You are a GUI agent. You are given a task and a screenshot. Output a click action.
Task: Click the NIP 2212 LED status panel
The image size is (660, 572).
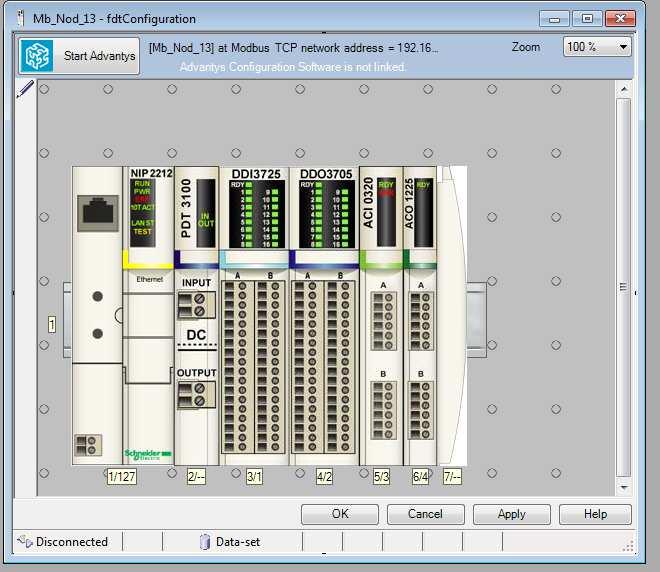(x=142, y=213)
